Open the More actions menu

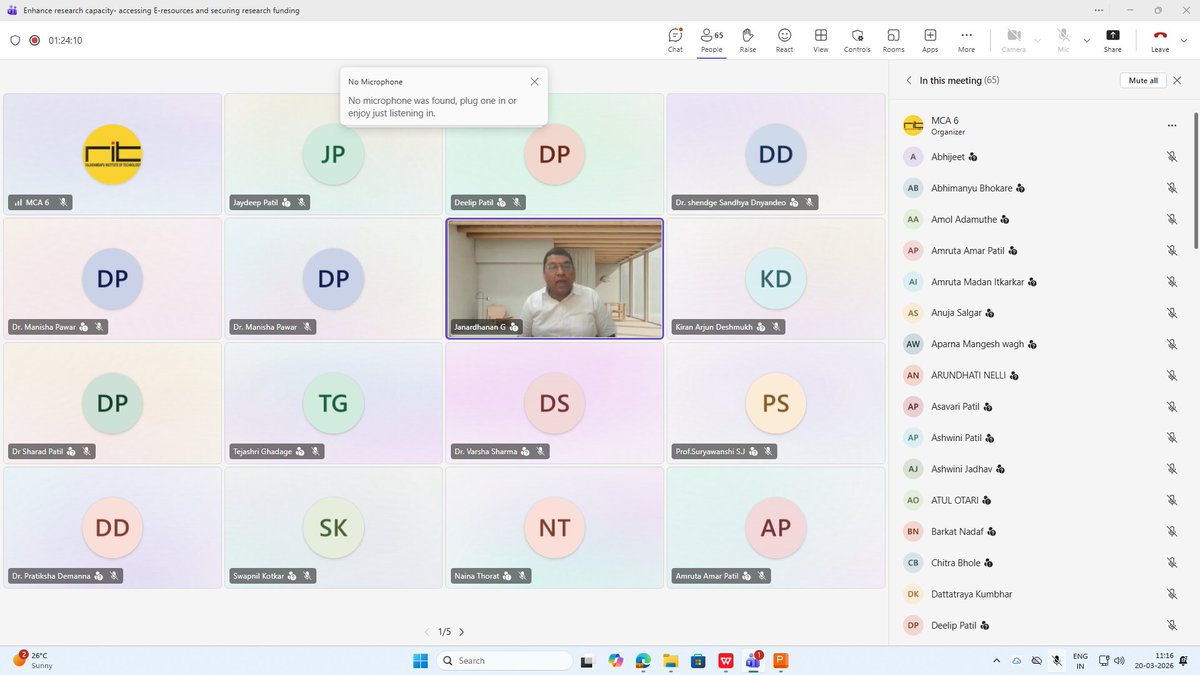point(966,40)
